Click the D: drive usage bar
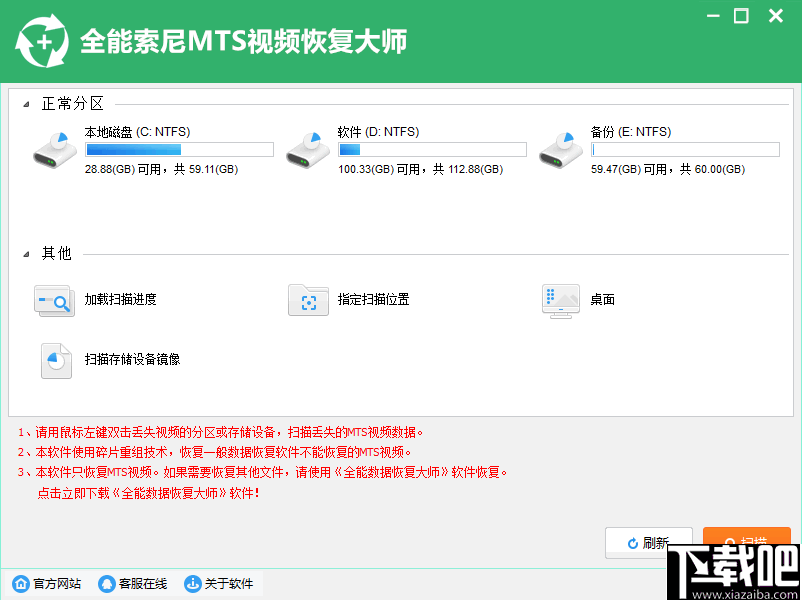Screen dimensions: 802x600 click(x=432, y=149)
